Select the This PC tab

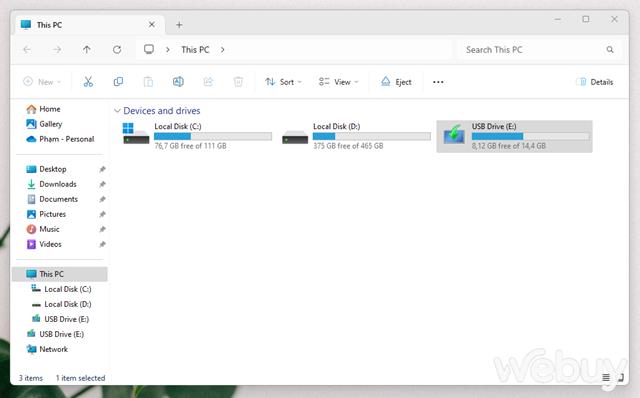[90, 25]
